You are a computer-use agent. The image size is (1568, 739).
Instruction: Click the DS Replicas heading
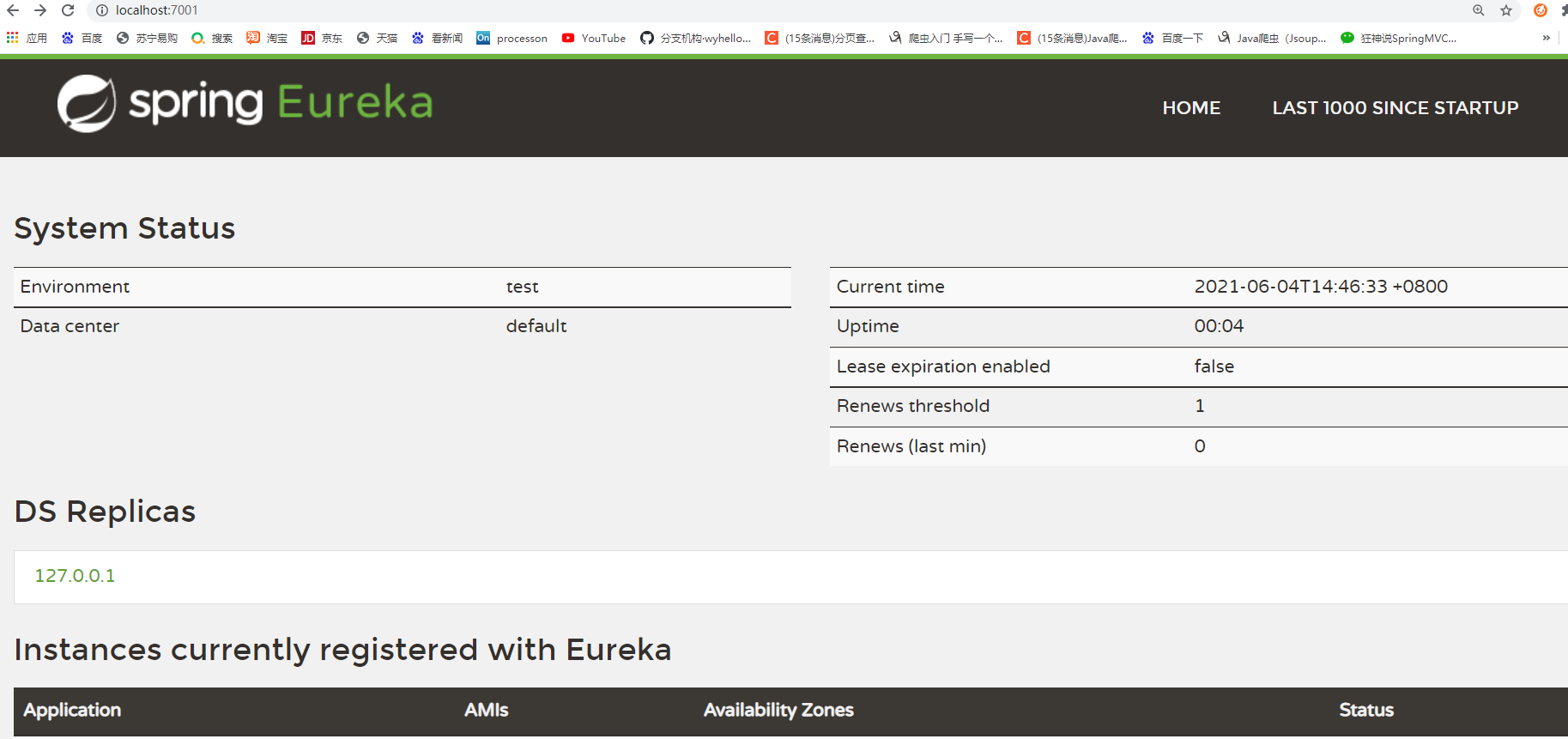(105, 512)
